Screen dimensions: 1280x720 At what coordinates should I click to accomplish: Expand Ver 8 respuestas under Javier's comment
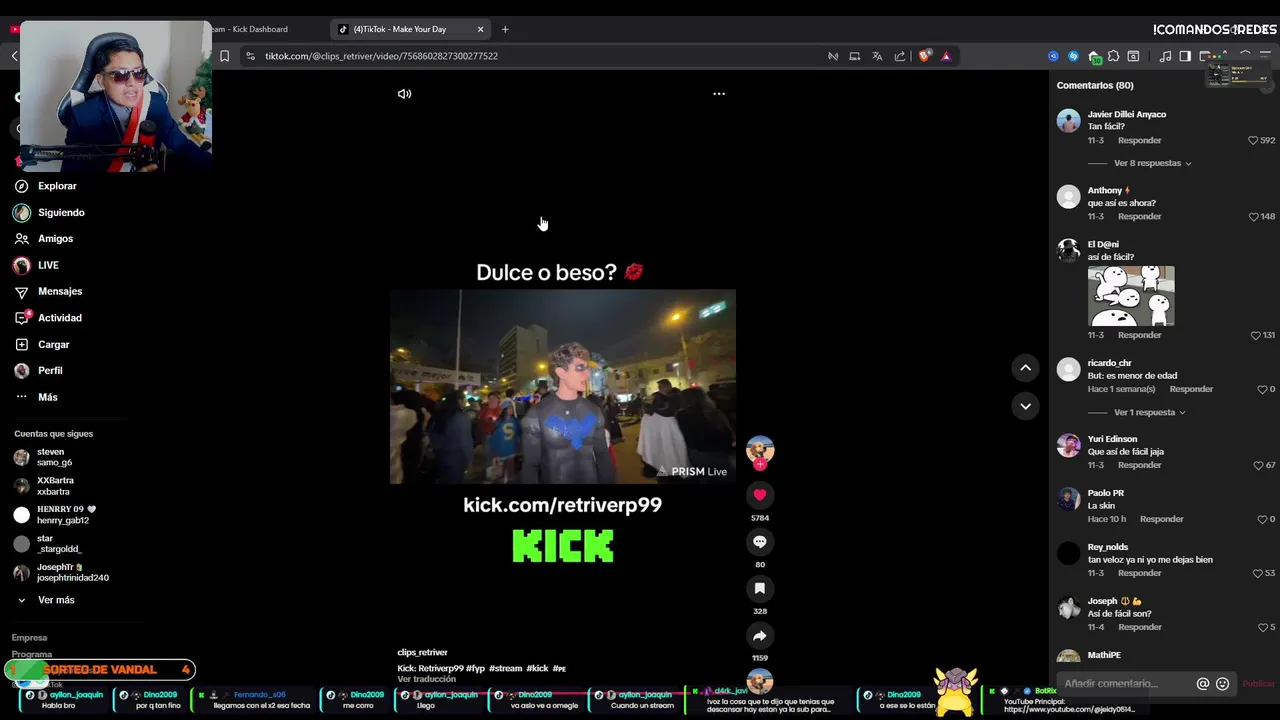(x=1147, y=163)
